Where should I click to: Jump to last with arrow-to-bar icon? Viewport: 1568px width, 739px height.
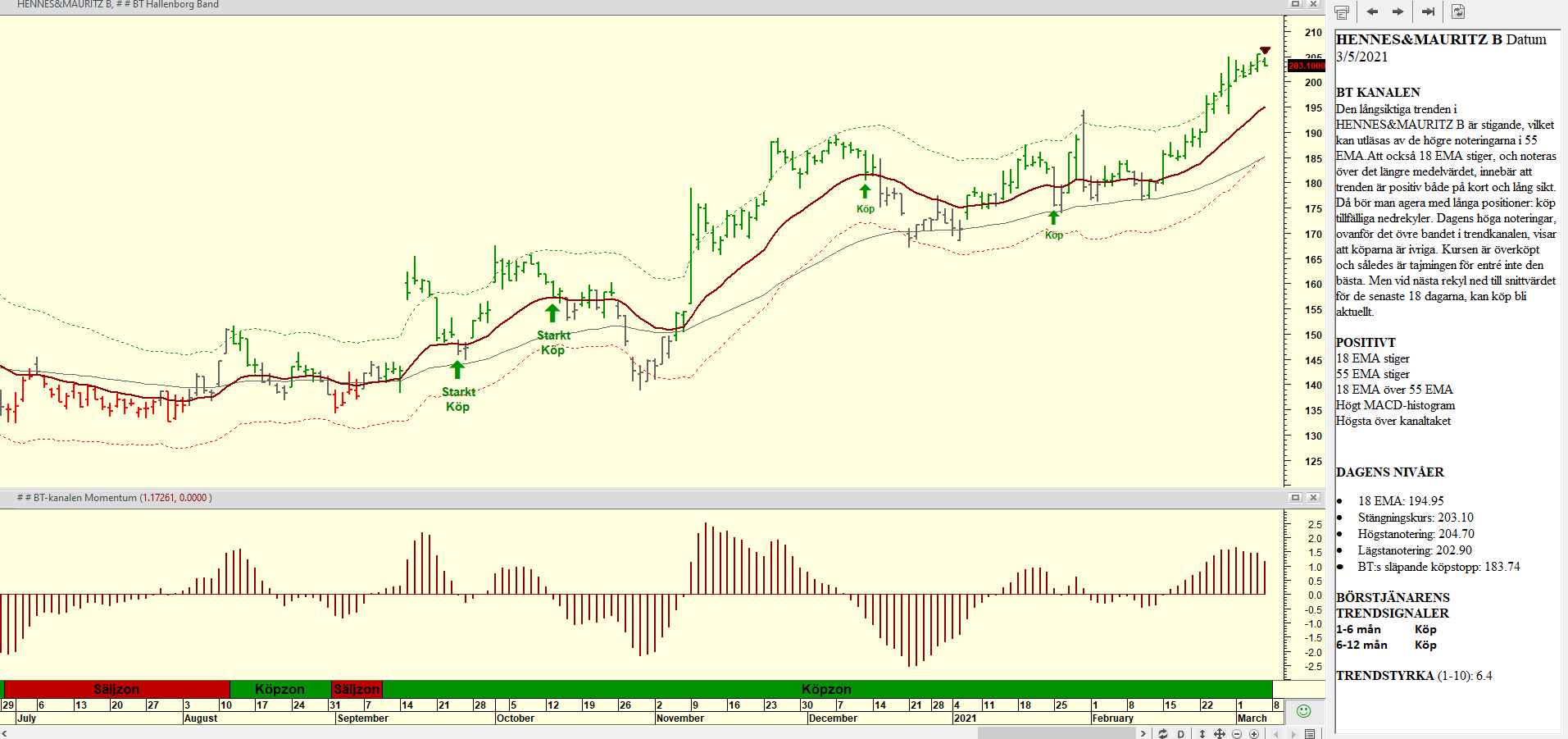coord(1428,11)
